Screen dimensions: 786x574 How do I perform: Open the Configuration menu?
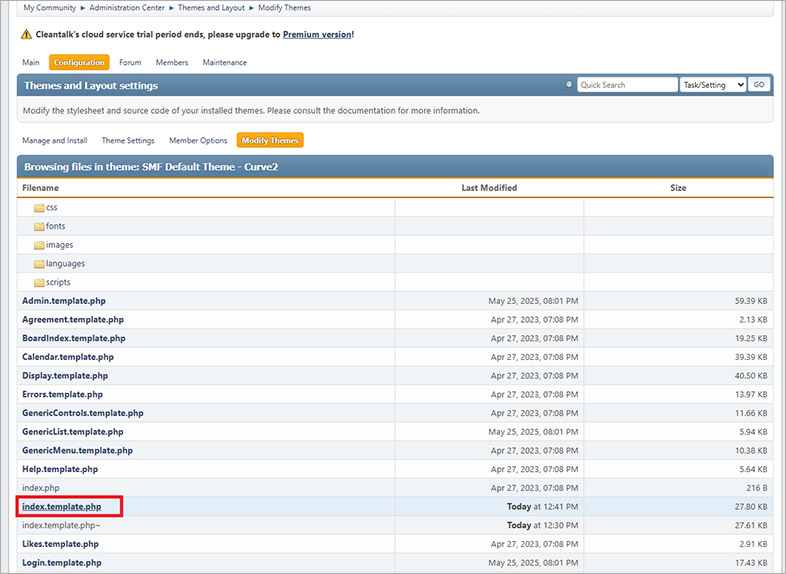[x=79, y=63]
